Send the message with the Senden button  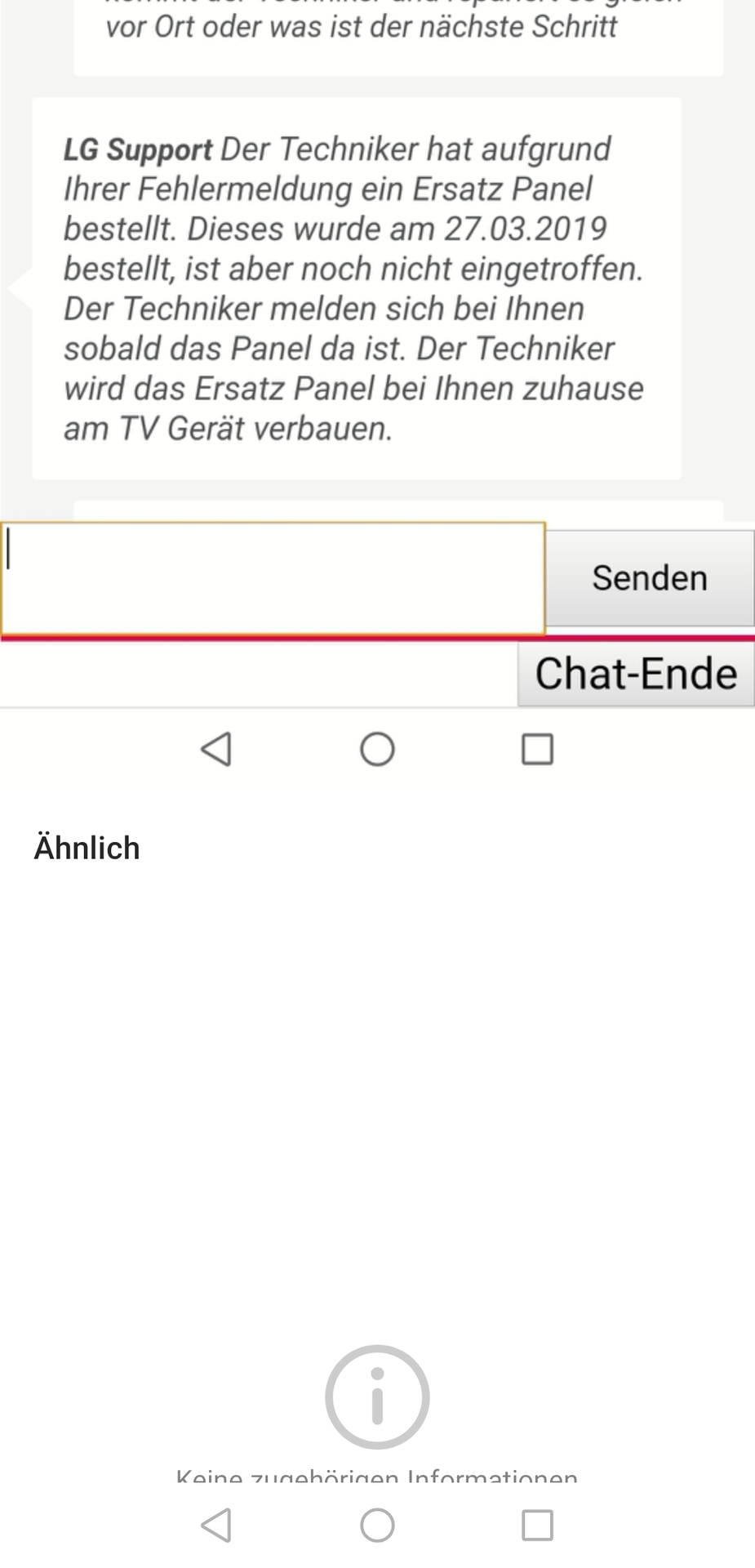click(x=649, y=578)
